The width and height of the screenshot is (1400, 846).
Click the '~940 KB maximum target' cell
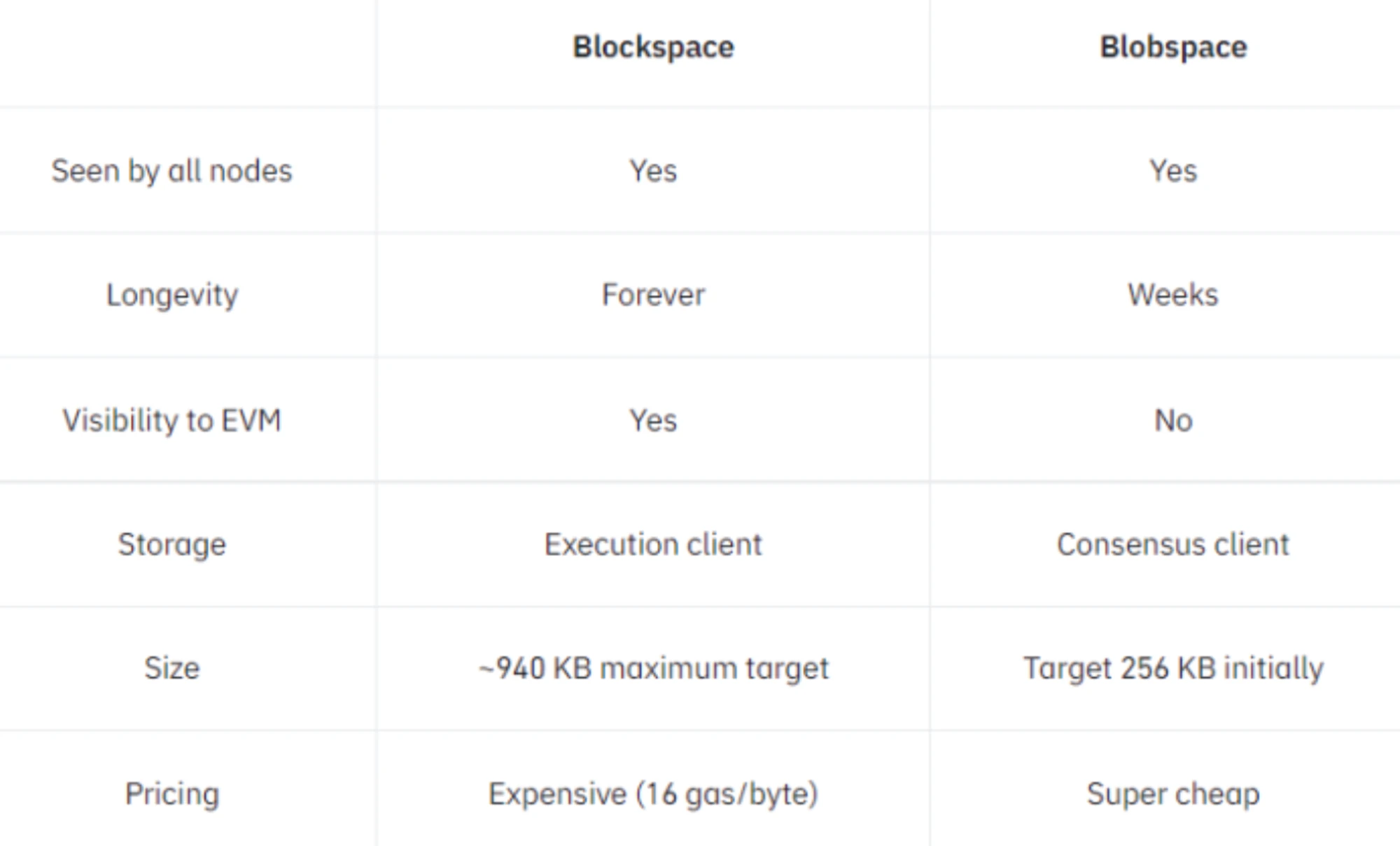(653, 668)
